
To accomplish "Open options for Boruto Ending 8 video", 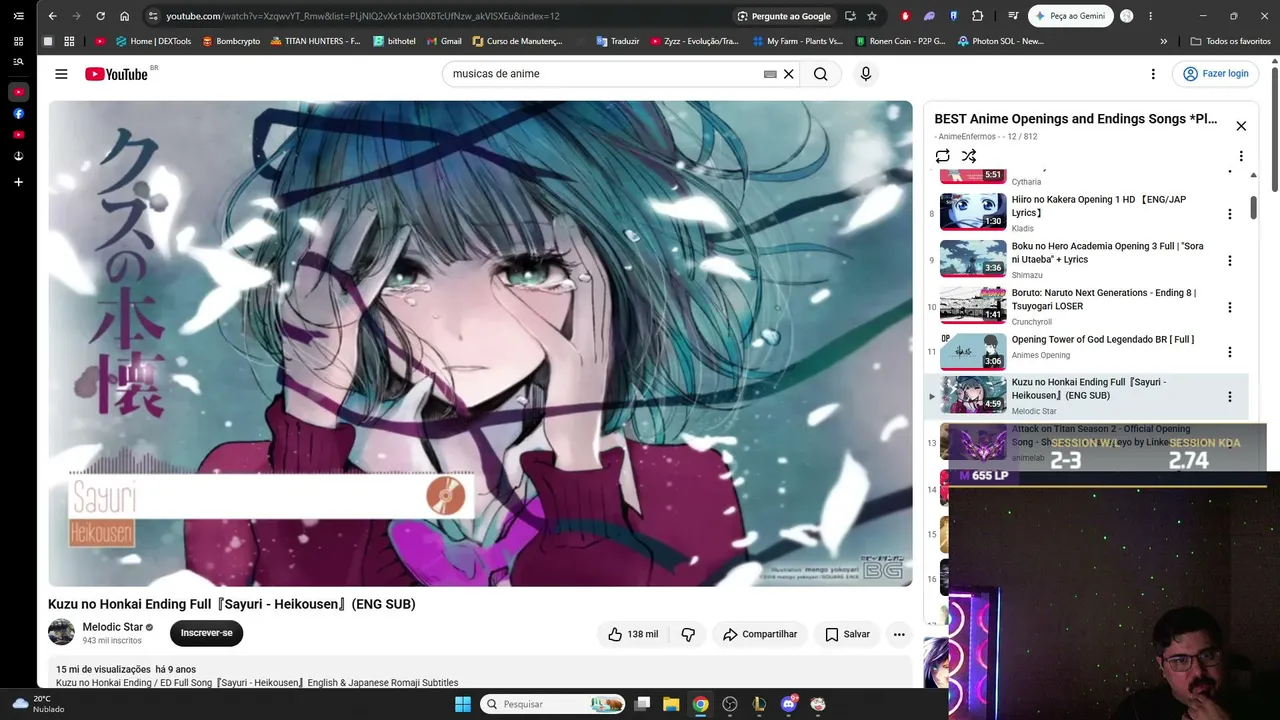I will (1230, 307).
